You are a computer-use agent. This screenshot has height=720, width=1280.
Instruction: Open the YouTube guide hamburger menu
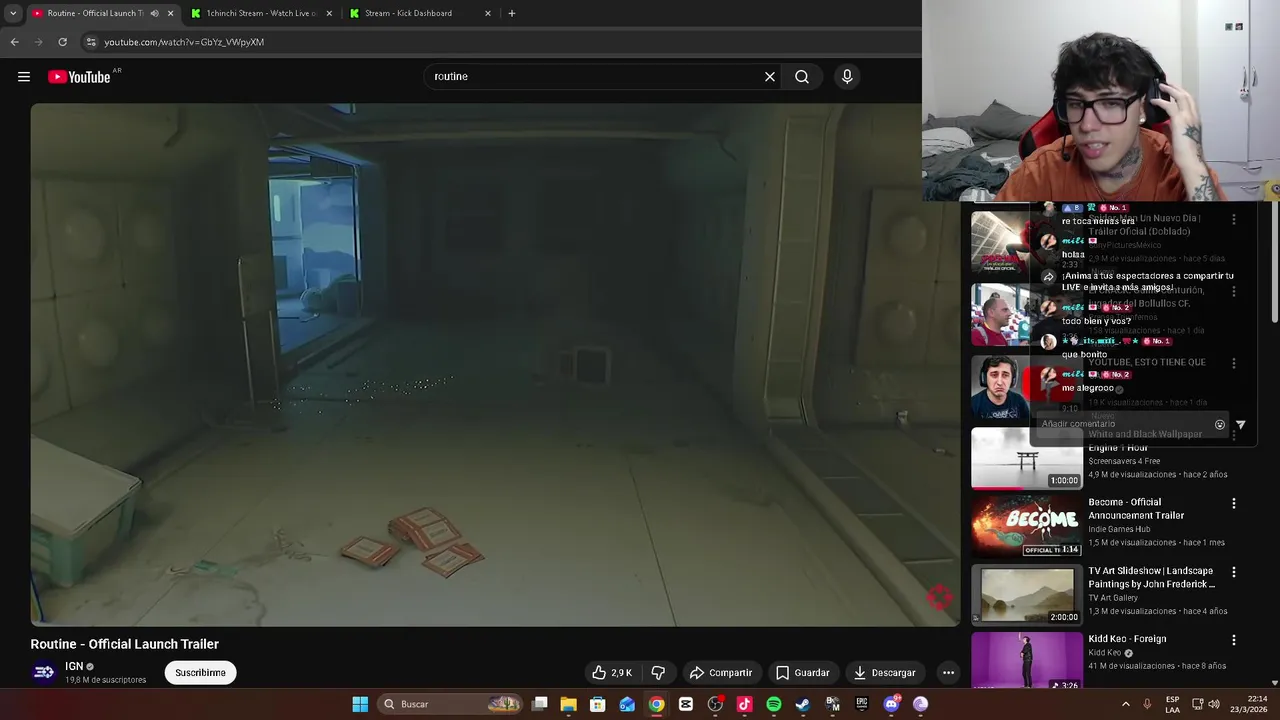click(24, 77)
